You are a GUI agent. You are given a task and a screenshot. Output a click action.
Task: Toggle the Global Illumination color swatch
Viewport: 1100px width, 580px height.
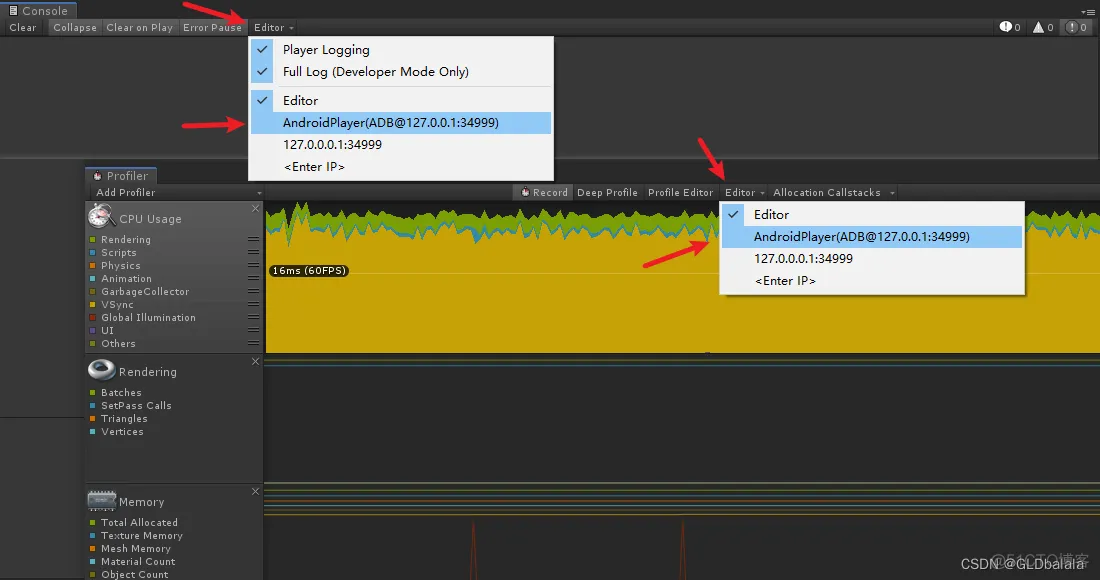pos(93,318)
